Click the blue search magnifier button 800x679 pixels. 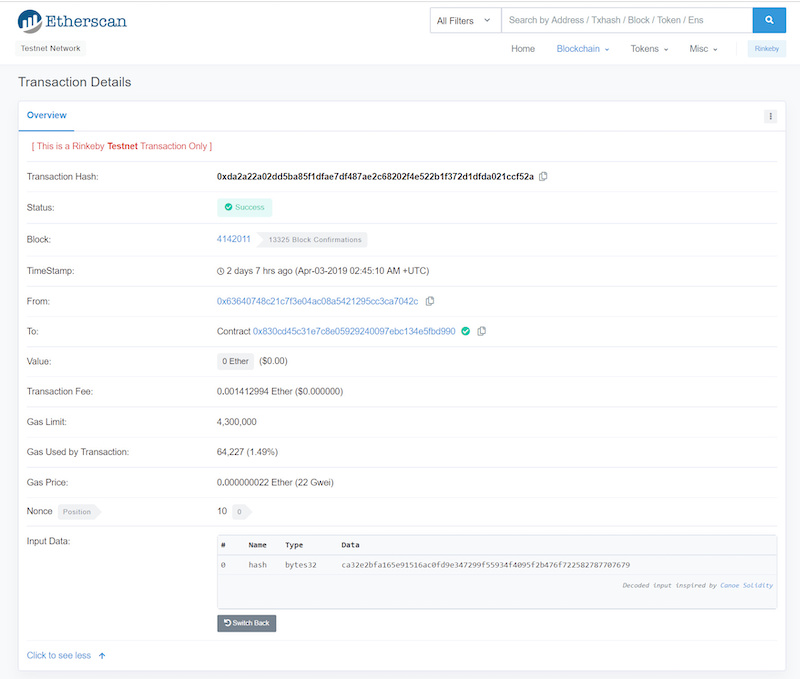point(769,20)
